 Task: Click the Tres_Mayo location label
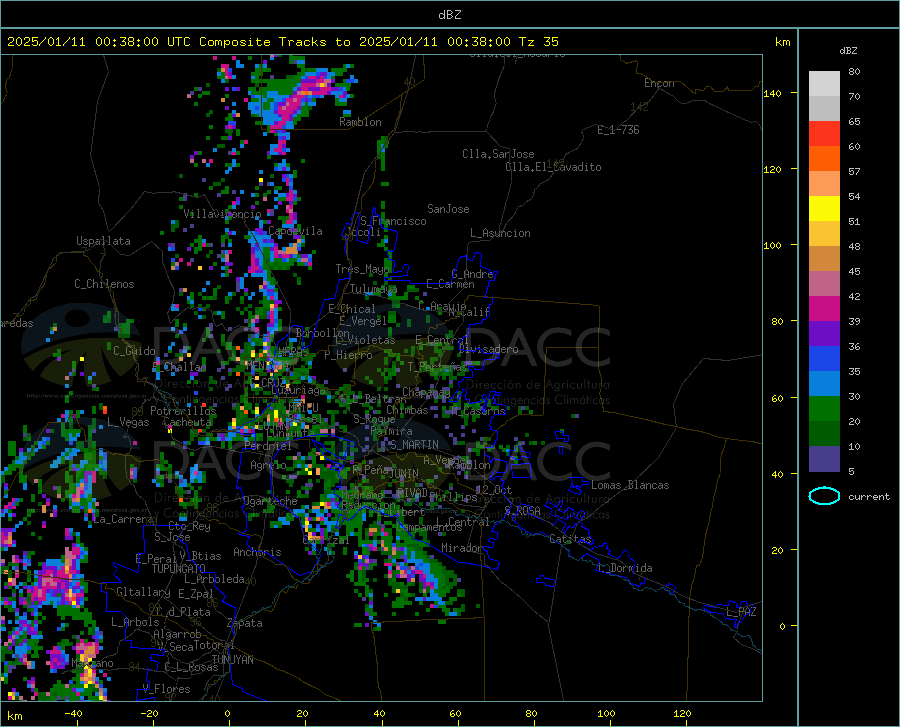click(362, 269)
